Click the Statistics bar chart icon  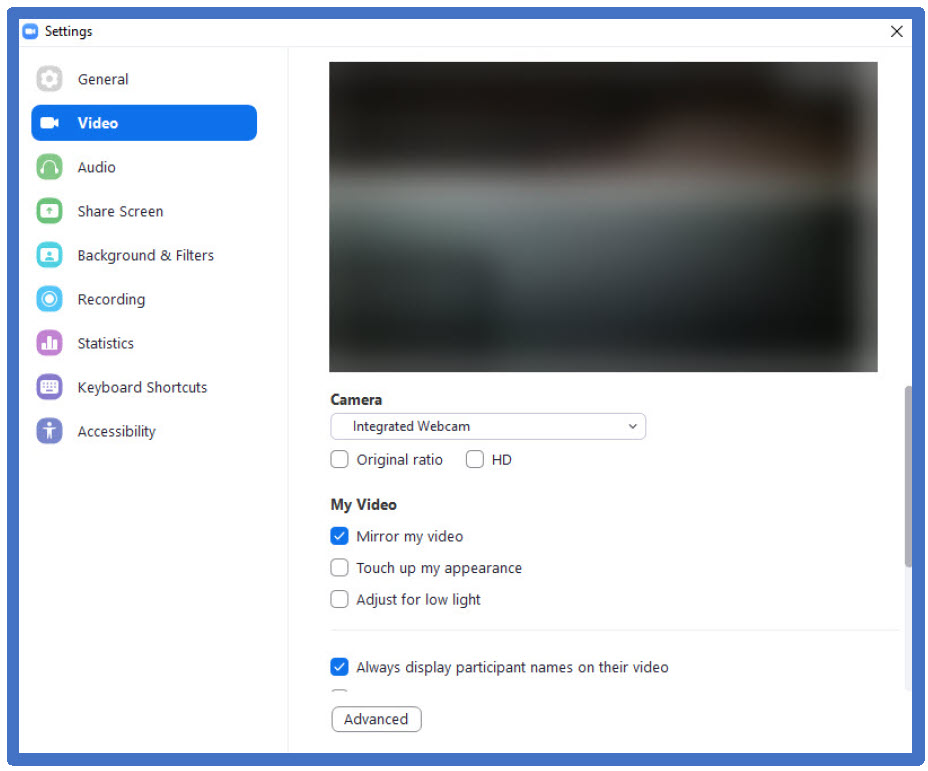pyautogui.click(x=49, y=343)
